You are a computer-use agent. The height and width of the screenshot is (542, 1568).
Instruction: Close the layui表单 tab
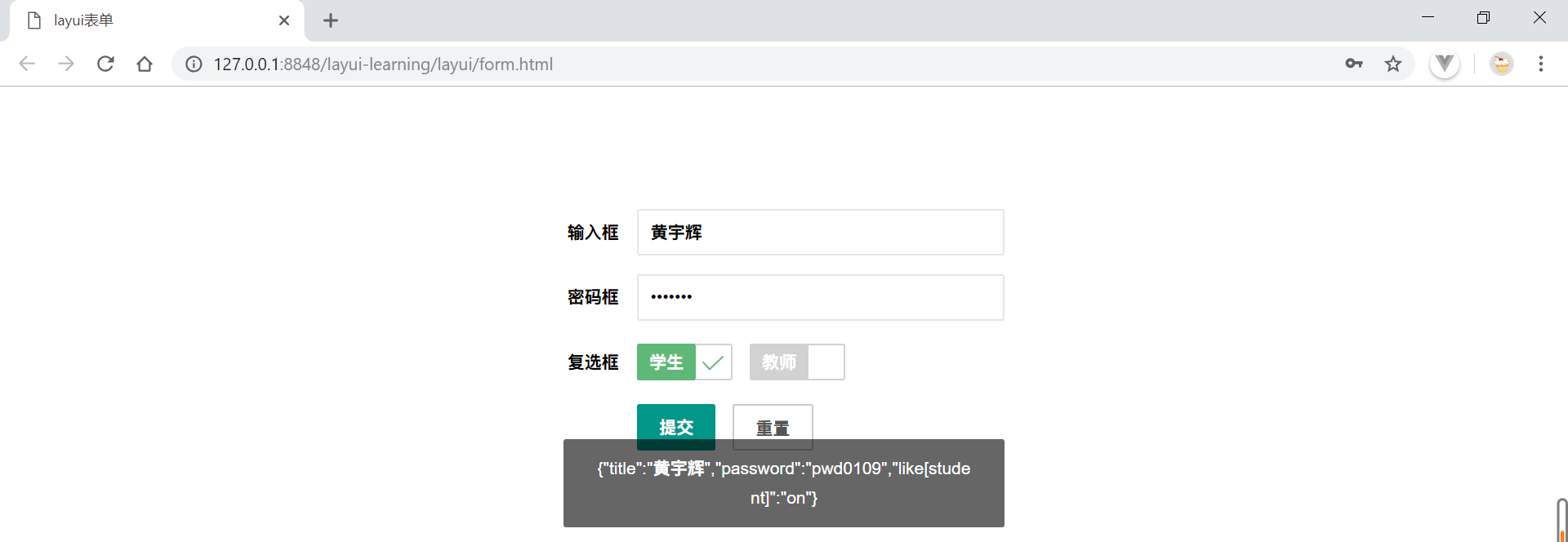(284, 20)
